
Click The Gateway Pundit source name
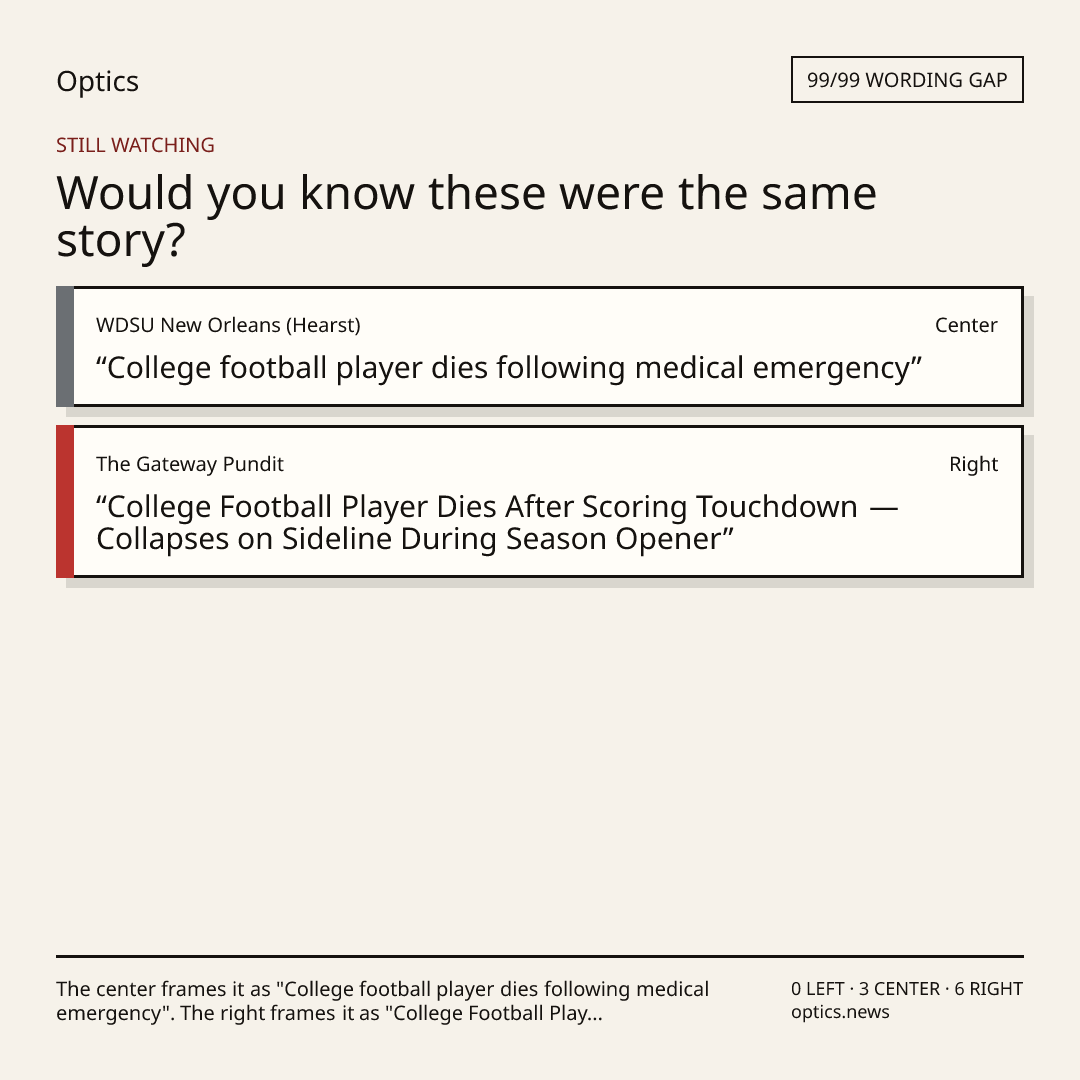[x=189, y=464]
